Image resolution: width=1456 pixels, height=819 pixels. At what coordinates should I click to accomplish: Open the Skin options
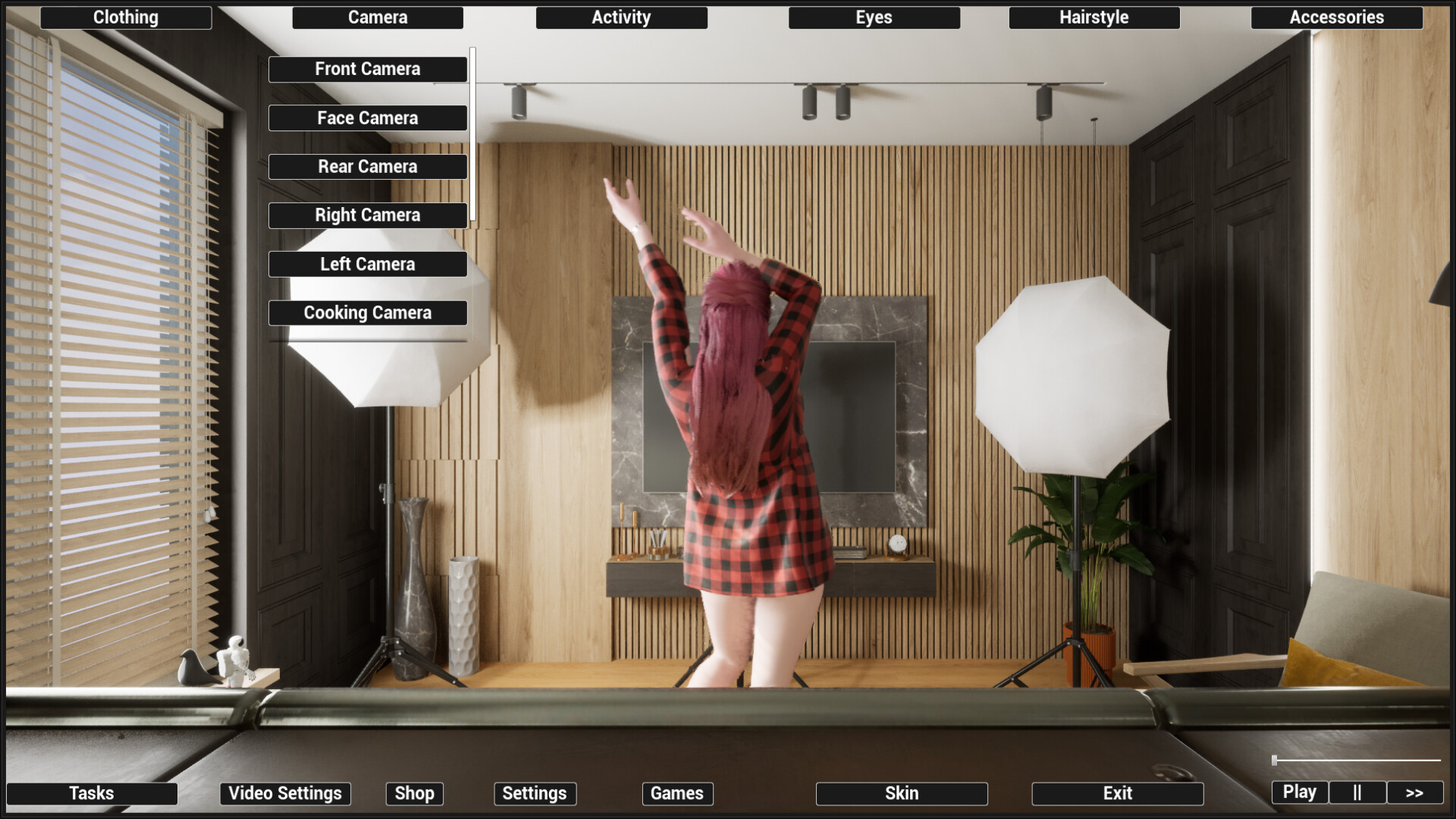point(902,793)
